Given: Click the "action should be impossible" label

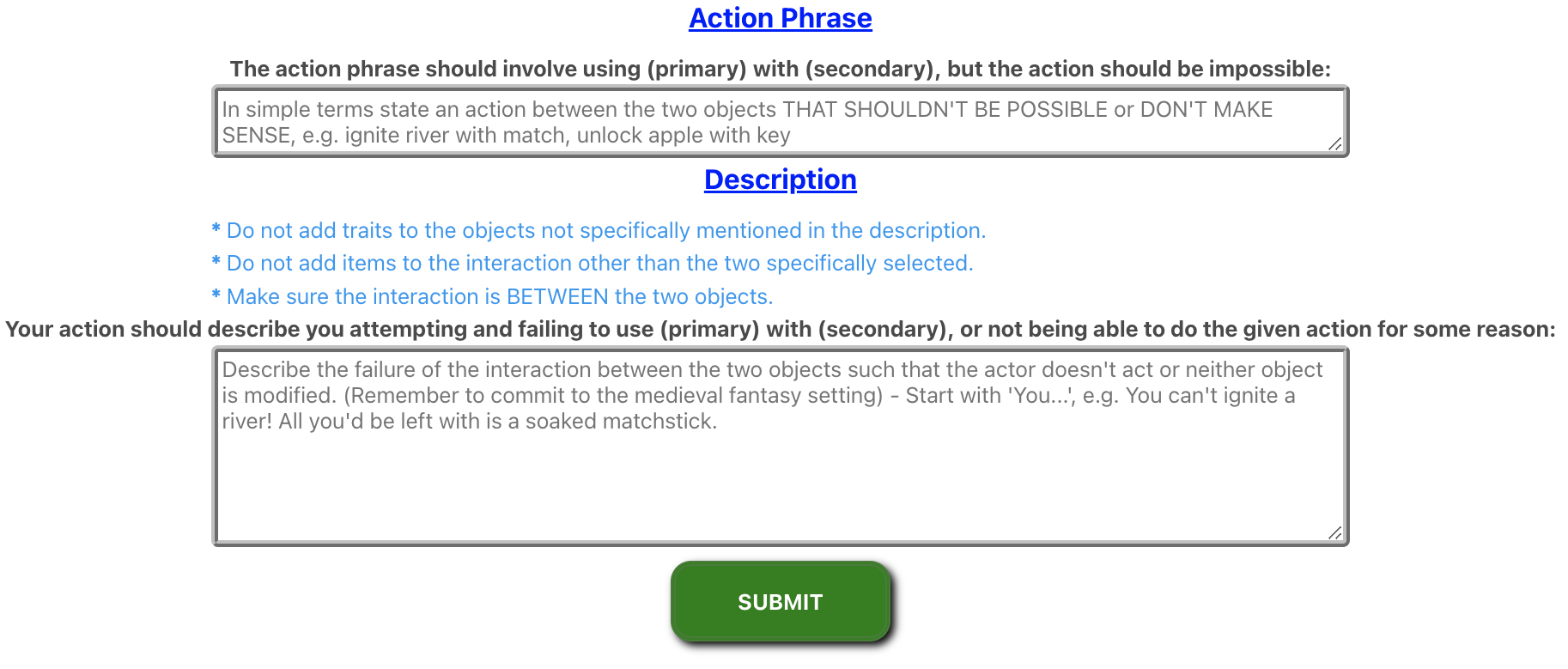Looking at the screenshot, I should coord(780,69).
